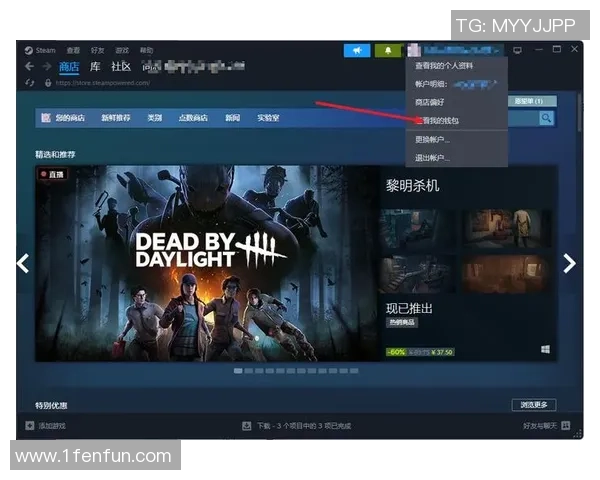The width and height of the screenshot is (600, 480).
Task: Show the previous featured game with the left chevron
Action: coord(23,263)
